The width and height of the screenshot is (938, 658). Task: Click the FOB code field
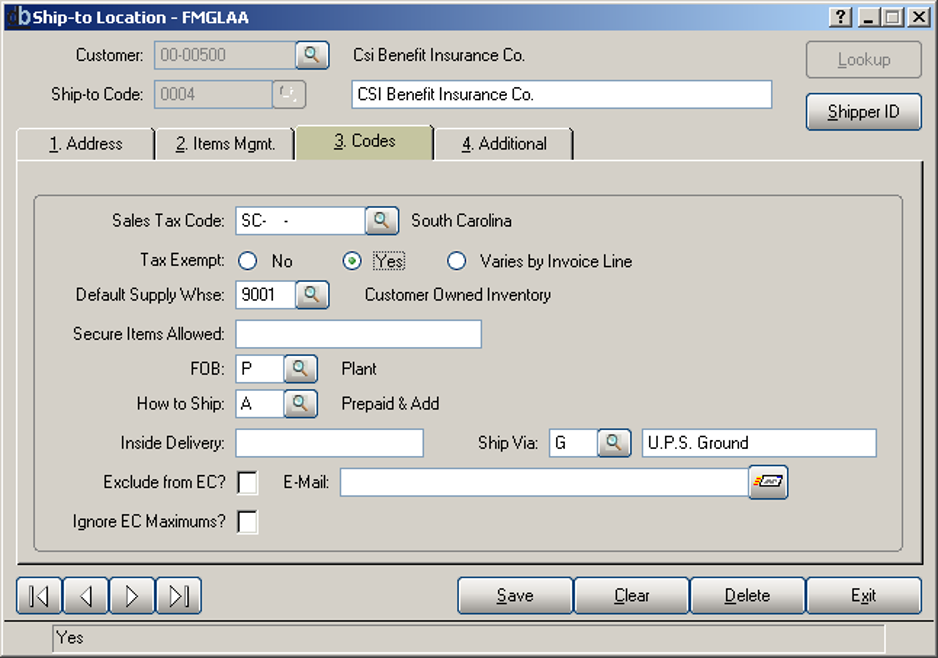click(x=260, y=368)
